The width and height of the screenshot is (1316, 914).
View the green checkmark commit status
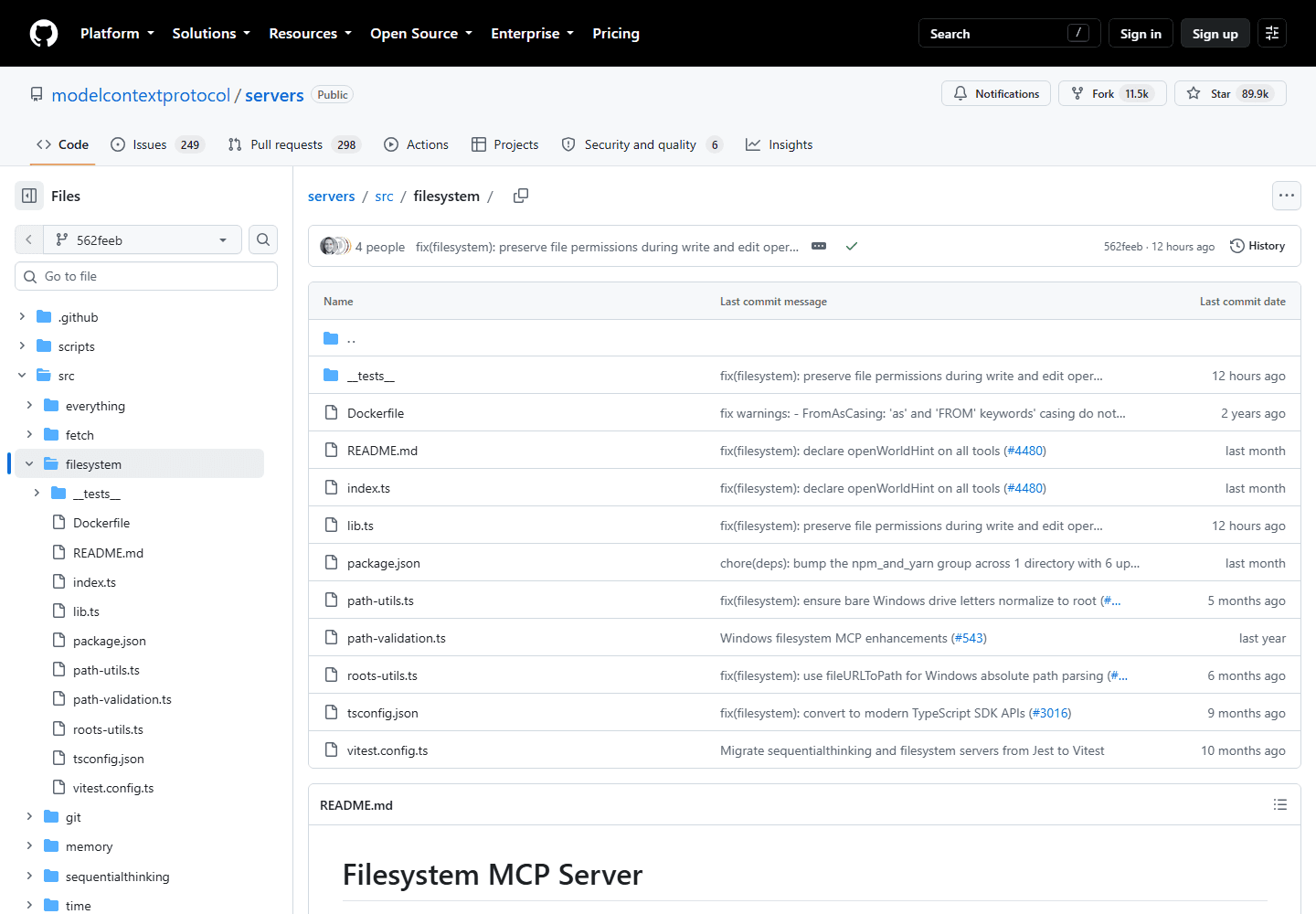point(852,247)
